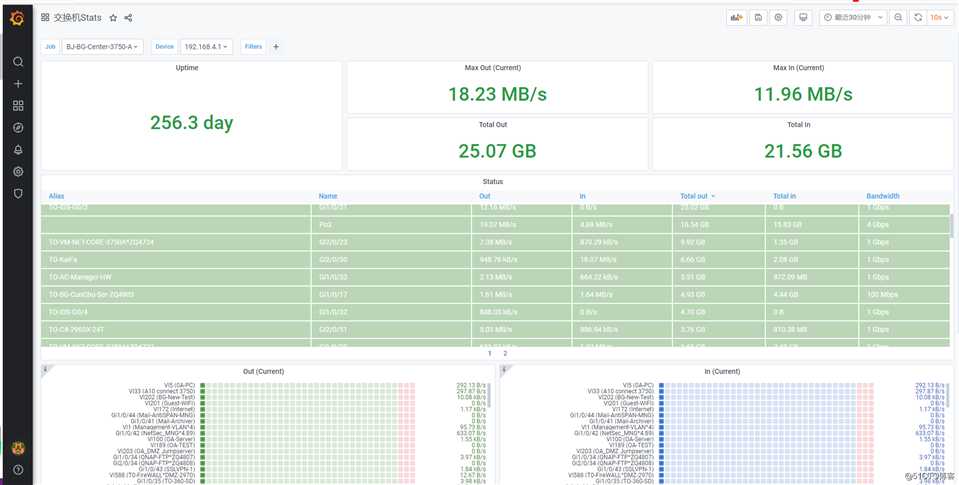Click the 交换机Stats dashboard title
This screenshot has width=959, height=485.
click(78, 18)
